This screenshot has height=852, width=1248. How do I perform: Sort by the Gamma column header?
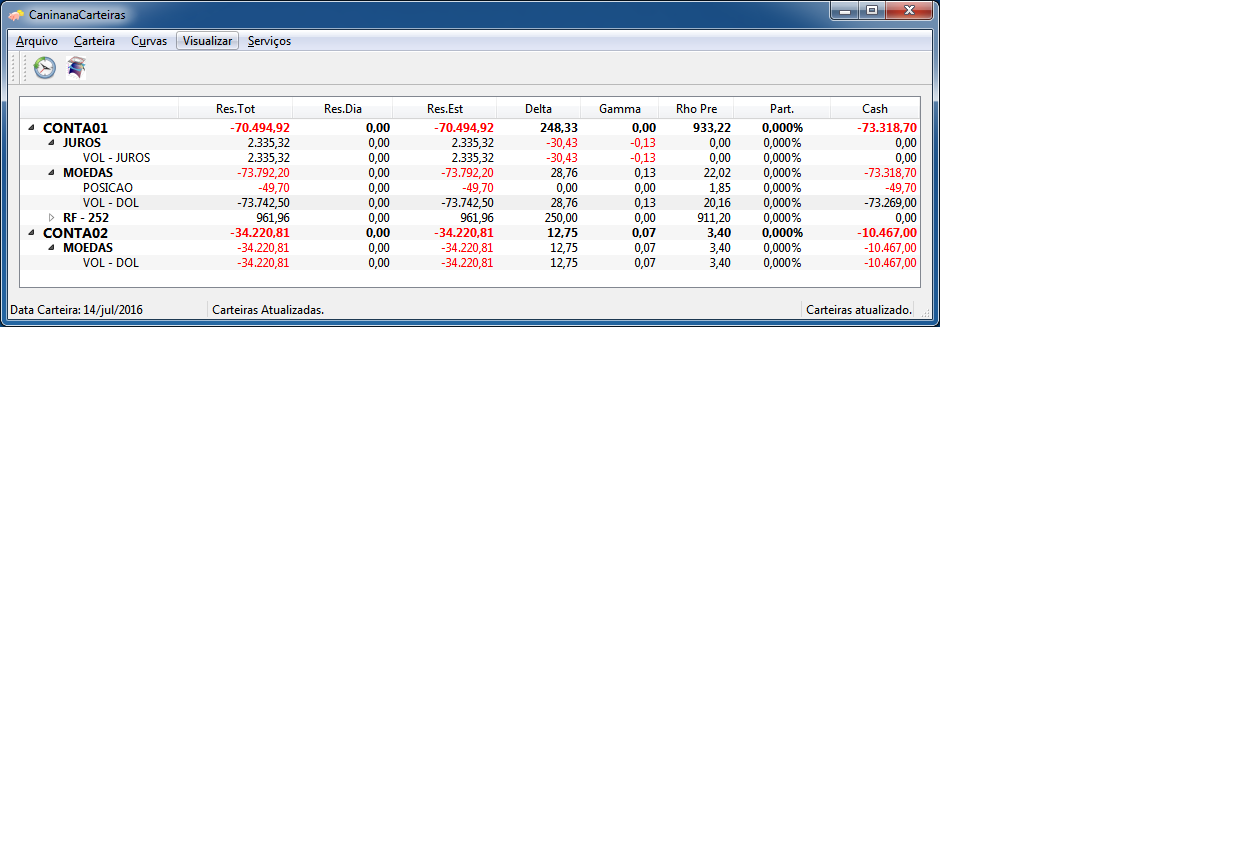pyautogui.click(x=620, y=108)
